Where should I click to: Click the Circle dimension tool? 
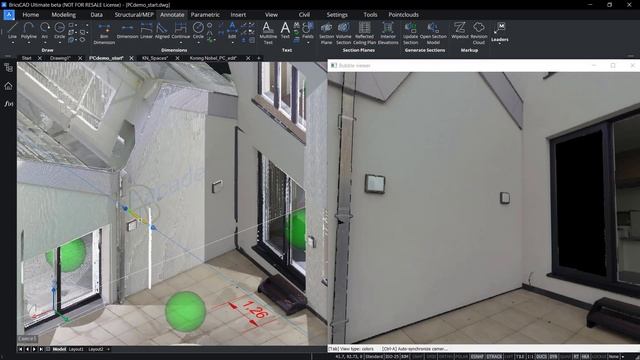(198, 30)
